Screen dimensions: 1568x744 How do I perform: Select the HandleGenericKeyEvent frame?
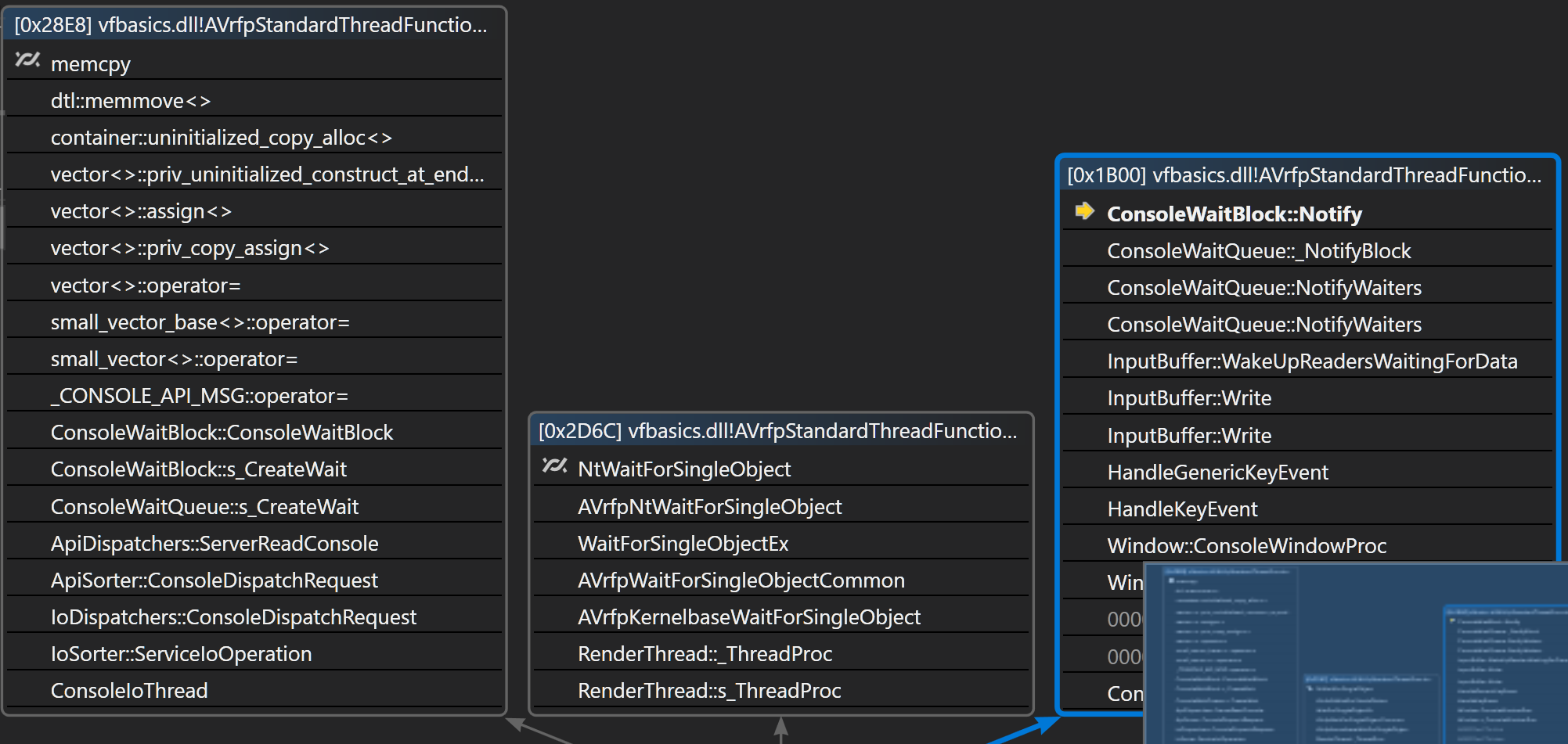point(1307,473)
